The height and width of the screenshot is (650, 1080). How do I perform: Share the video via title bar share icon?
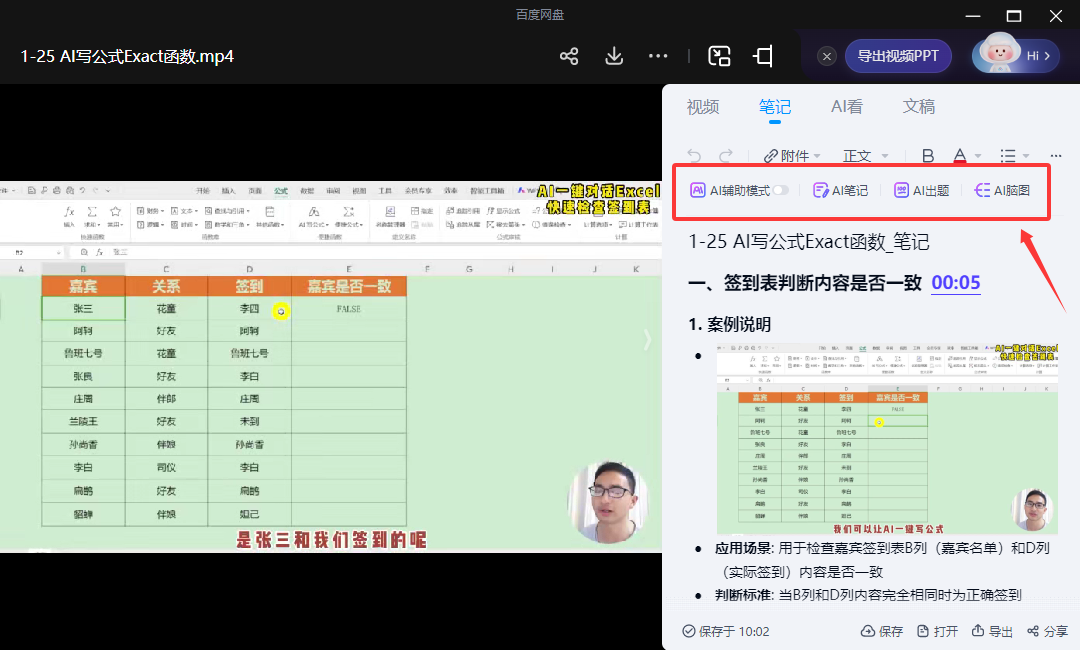tap(568, 57)
